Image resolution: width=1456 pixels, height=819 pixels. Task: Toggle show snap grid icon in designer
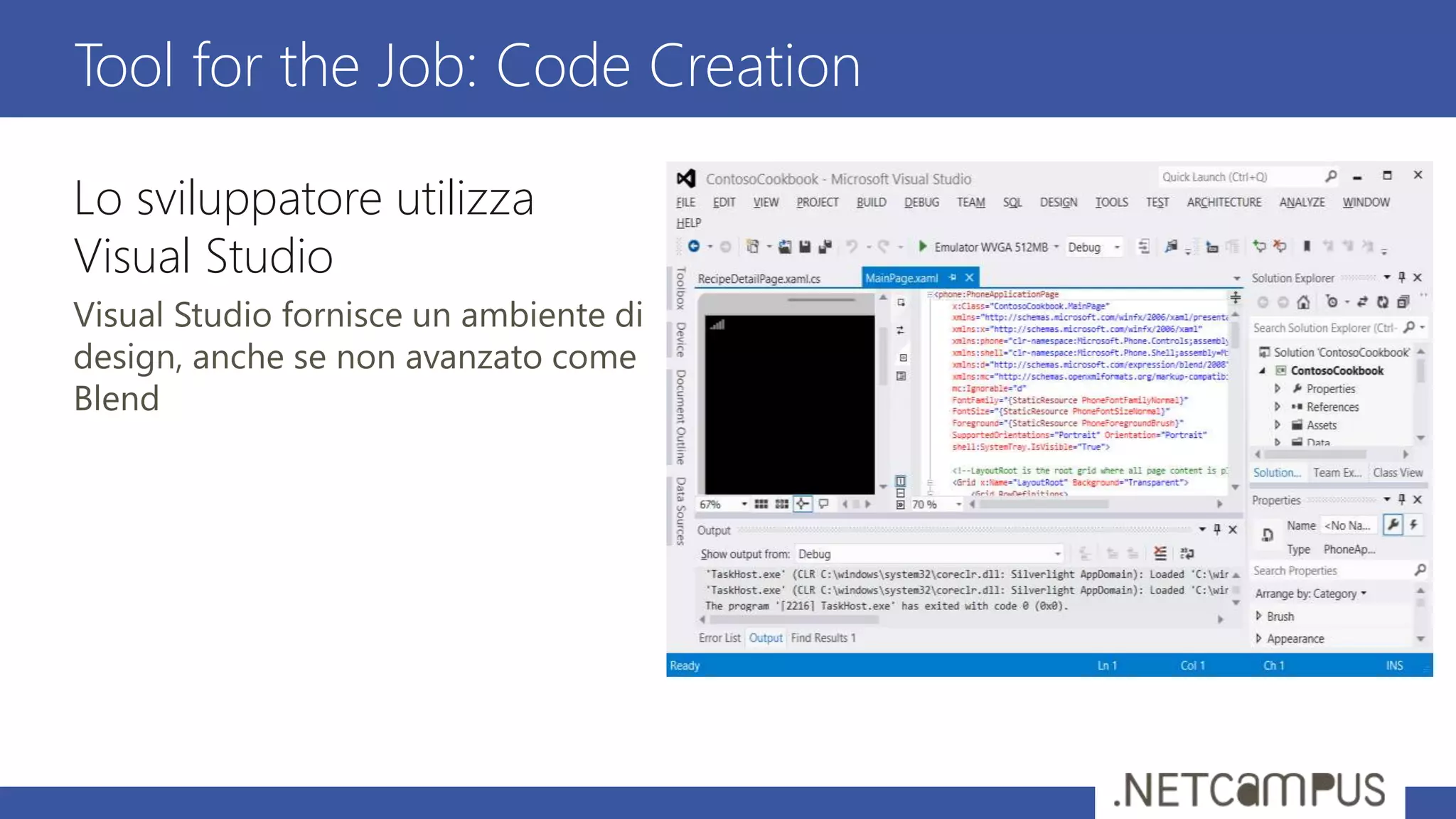pos(761,504)
